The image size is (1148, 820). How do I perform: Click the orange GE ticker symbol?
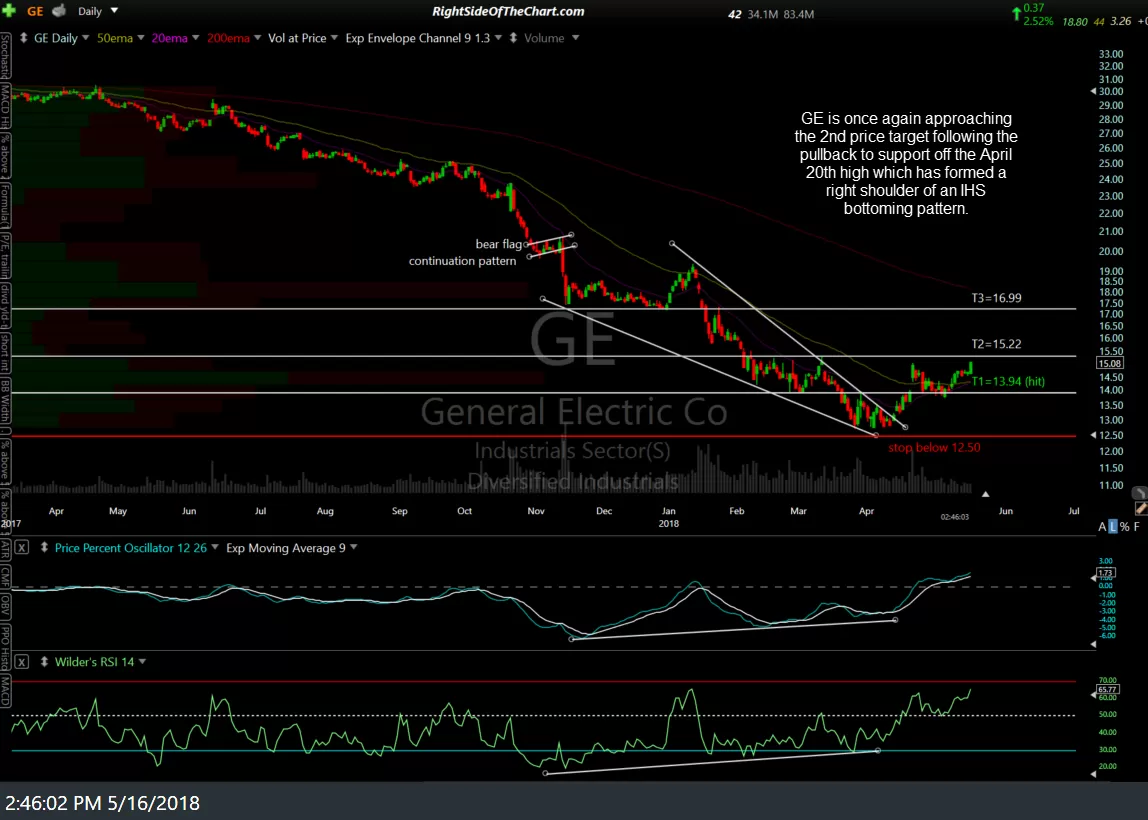pyautogui.click(x=35, y=11)
